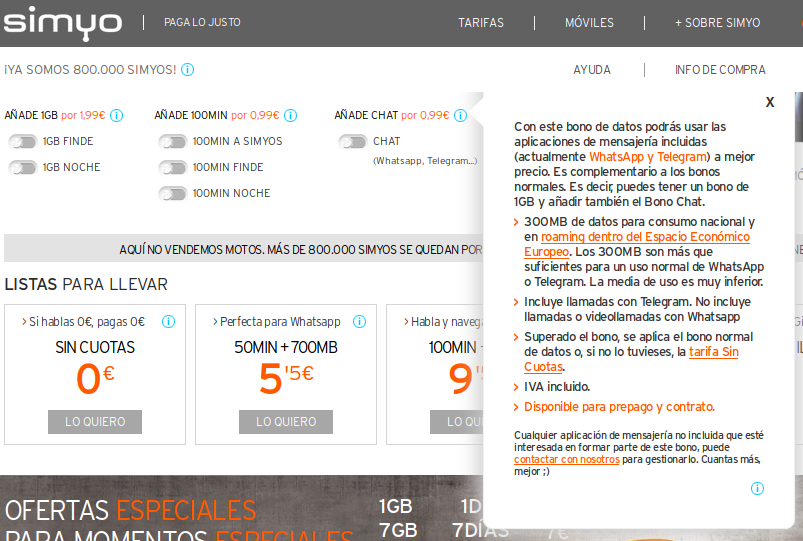This screenshot has width=803, height=541.
Task: Toggle 100MIN FINDE switch
Action: click(x=173, y=168)
